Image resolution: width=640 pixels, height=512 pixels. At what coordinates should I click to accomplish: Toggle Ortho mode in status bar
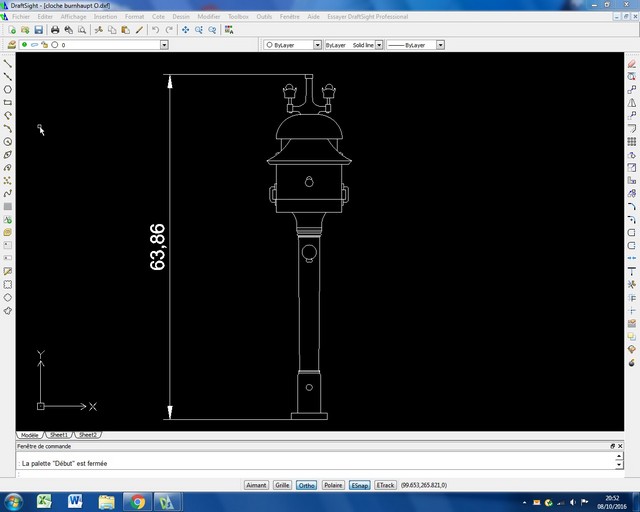tap(306, 485)
